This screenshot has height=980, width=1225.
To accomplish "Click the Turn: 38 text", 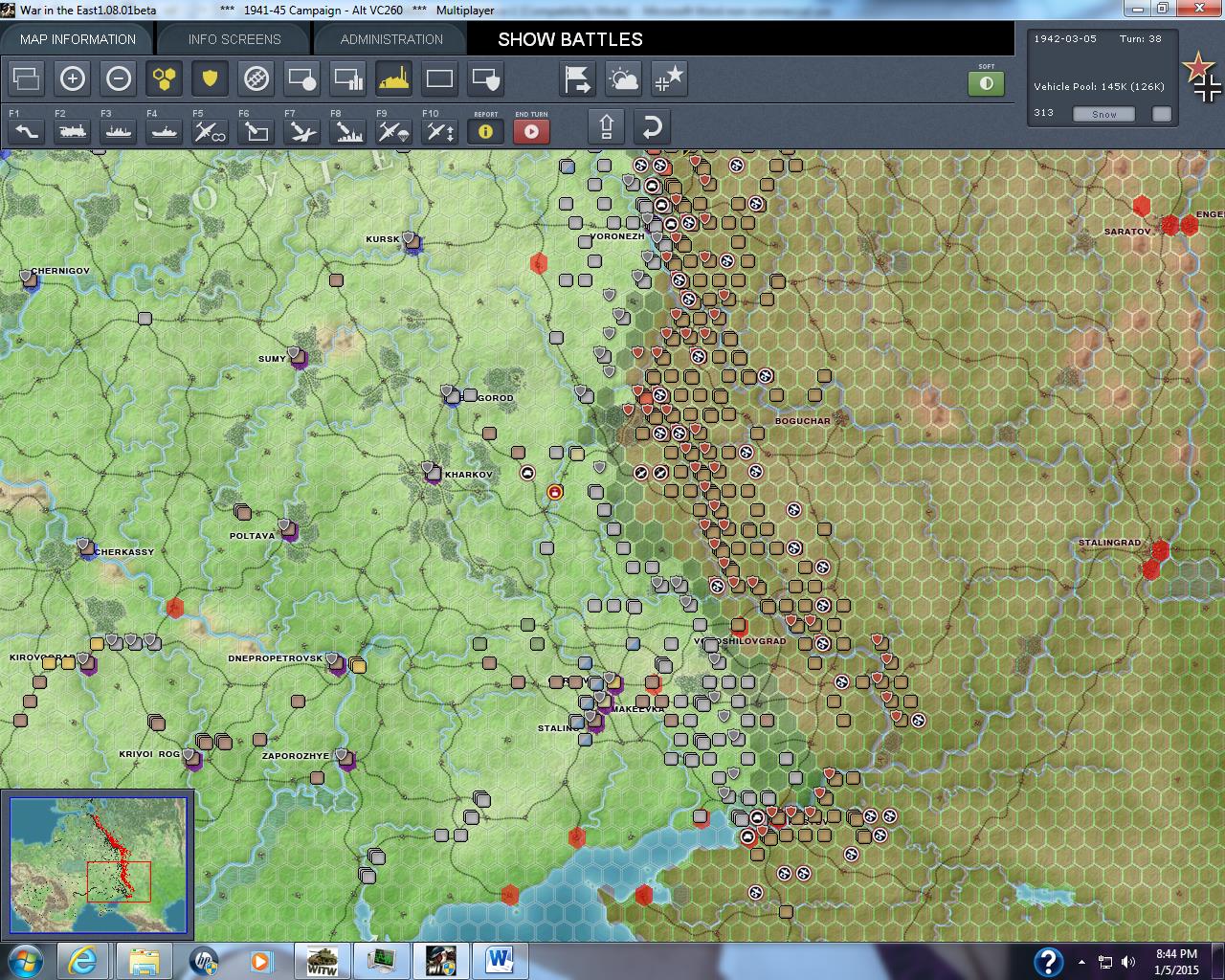I will click(1141, 39).
